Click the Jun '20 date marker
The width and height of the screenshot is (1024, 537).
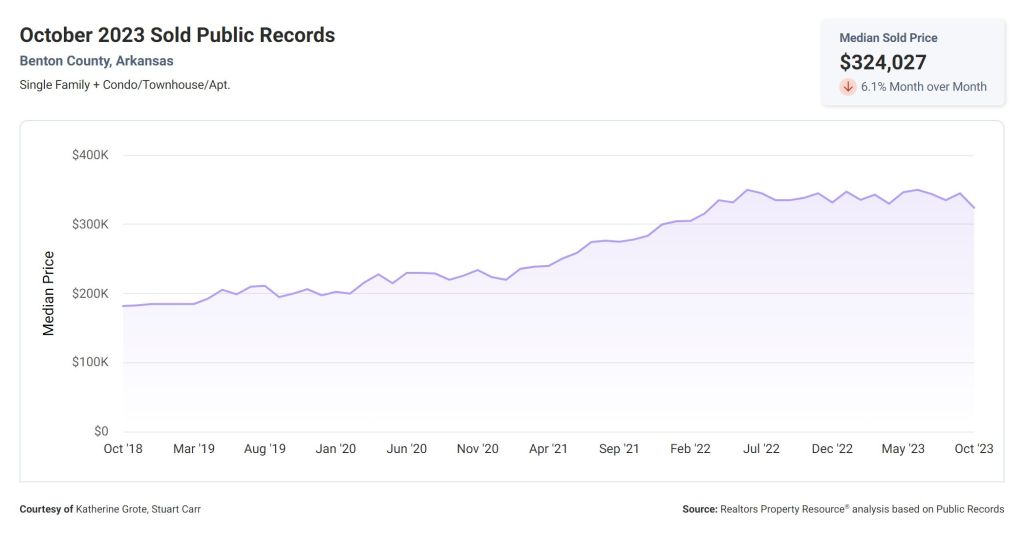406,449
